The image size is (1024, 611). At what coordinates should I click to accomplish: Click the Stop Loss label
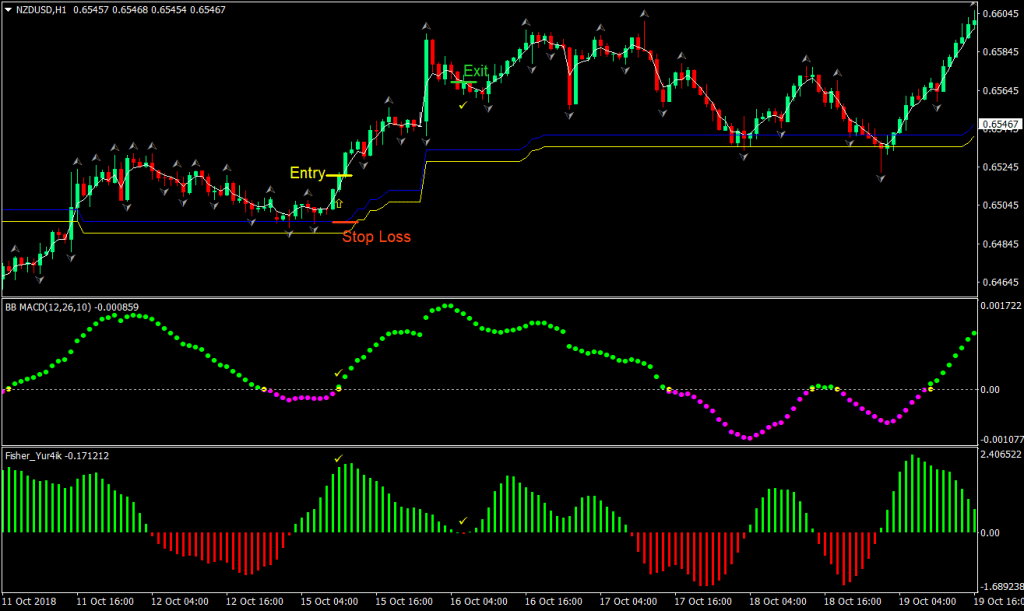click(378, 237)
